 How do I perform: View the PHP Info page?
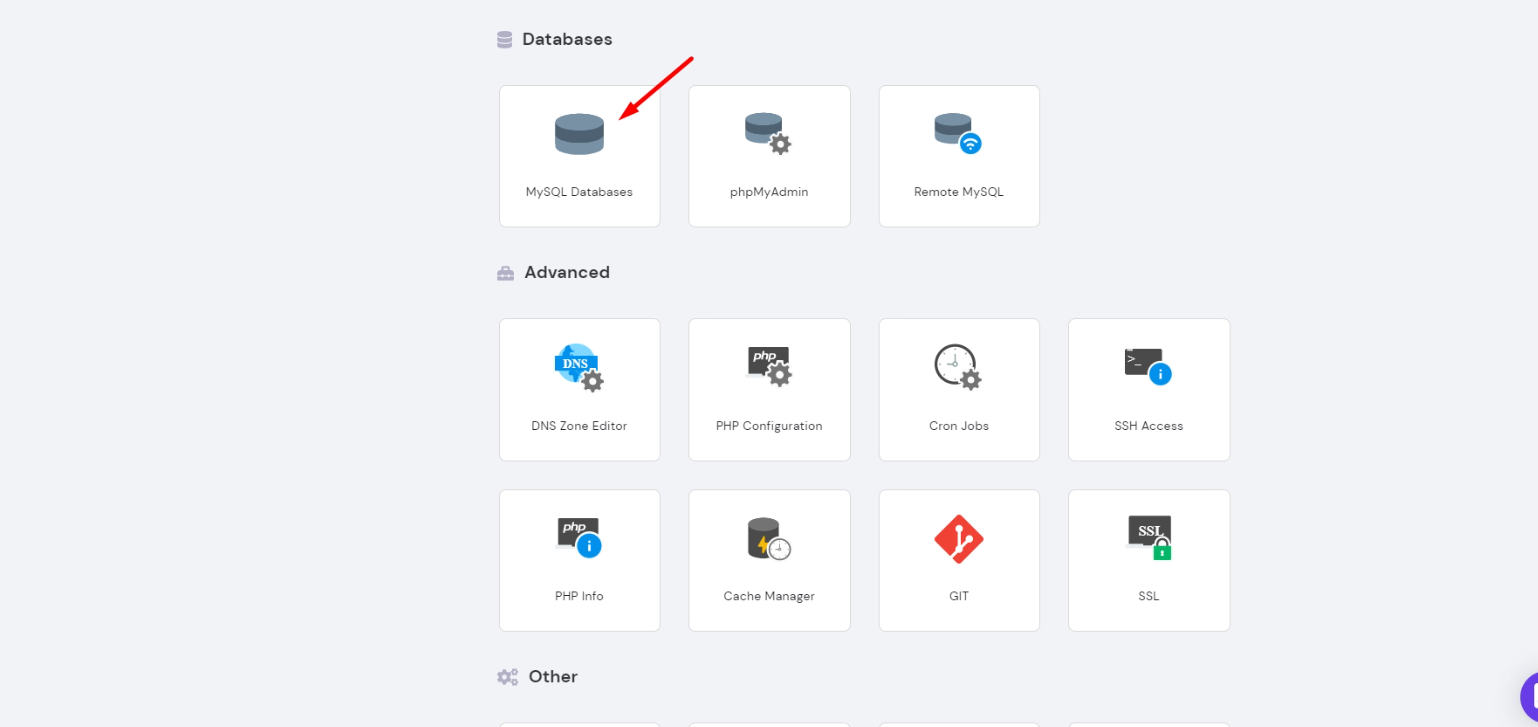click(x=580, y=560)
